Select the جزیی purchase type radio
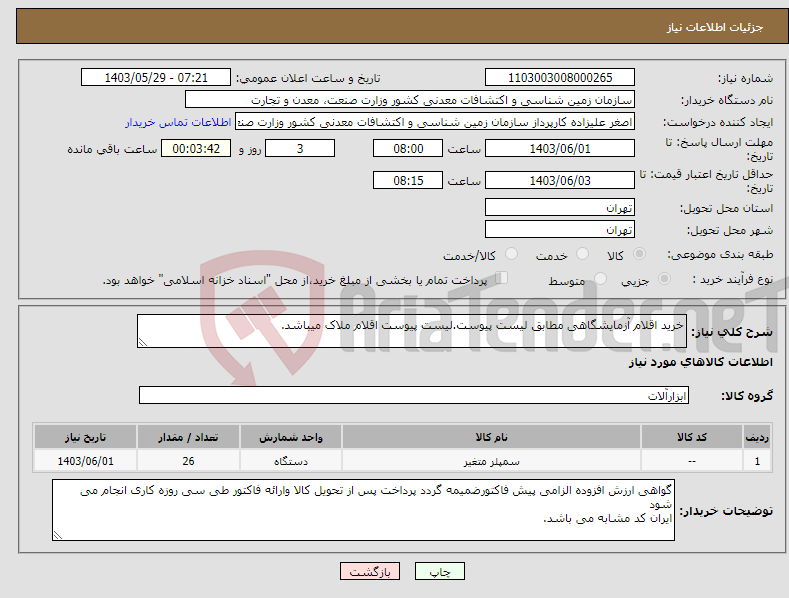This screenshot has width=789, height=598. pyautogui.click(x=664, y=278)
